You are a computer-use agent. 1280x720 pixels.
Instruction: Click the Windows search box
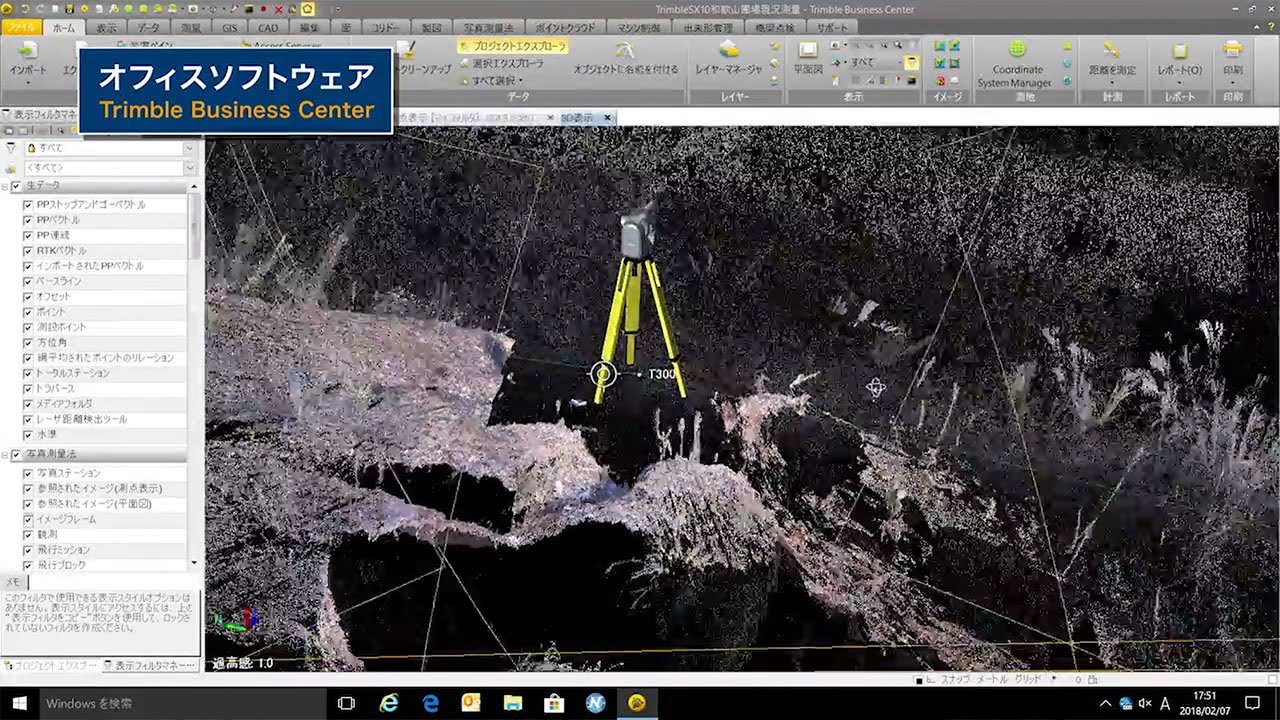point(182,703)
